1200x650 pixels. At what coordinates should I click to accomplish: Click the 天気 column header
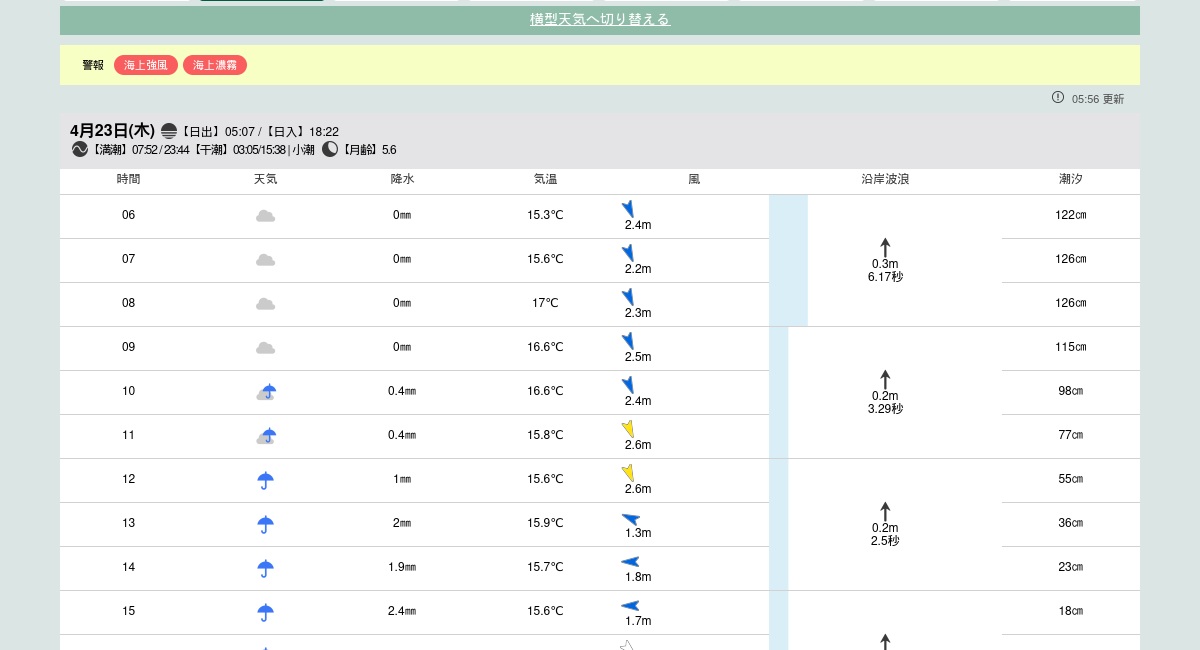tap(265, 179)
